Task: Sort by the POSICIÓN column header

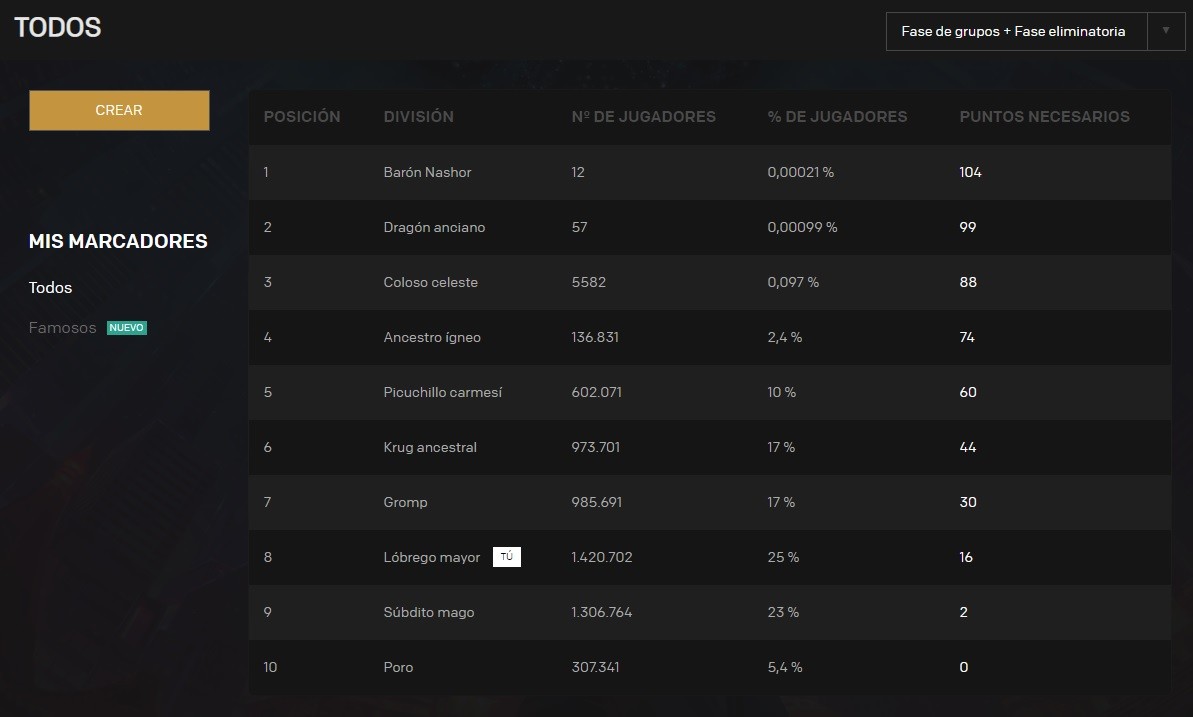Action: coord(302,117)
